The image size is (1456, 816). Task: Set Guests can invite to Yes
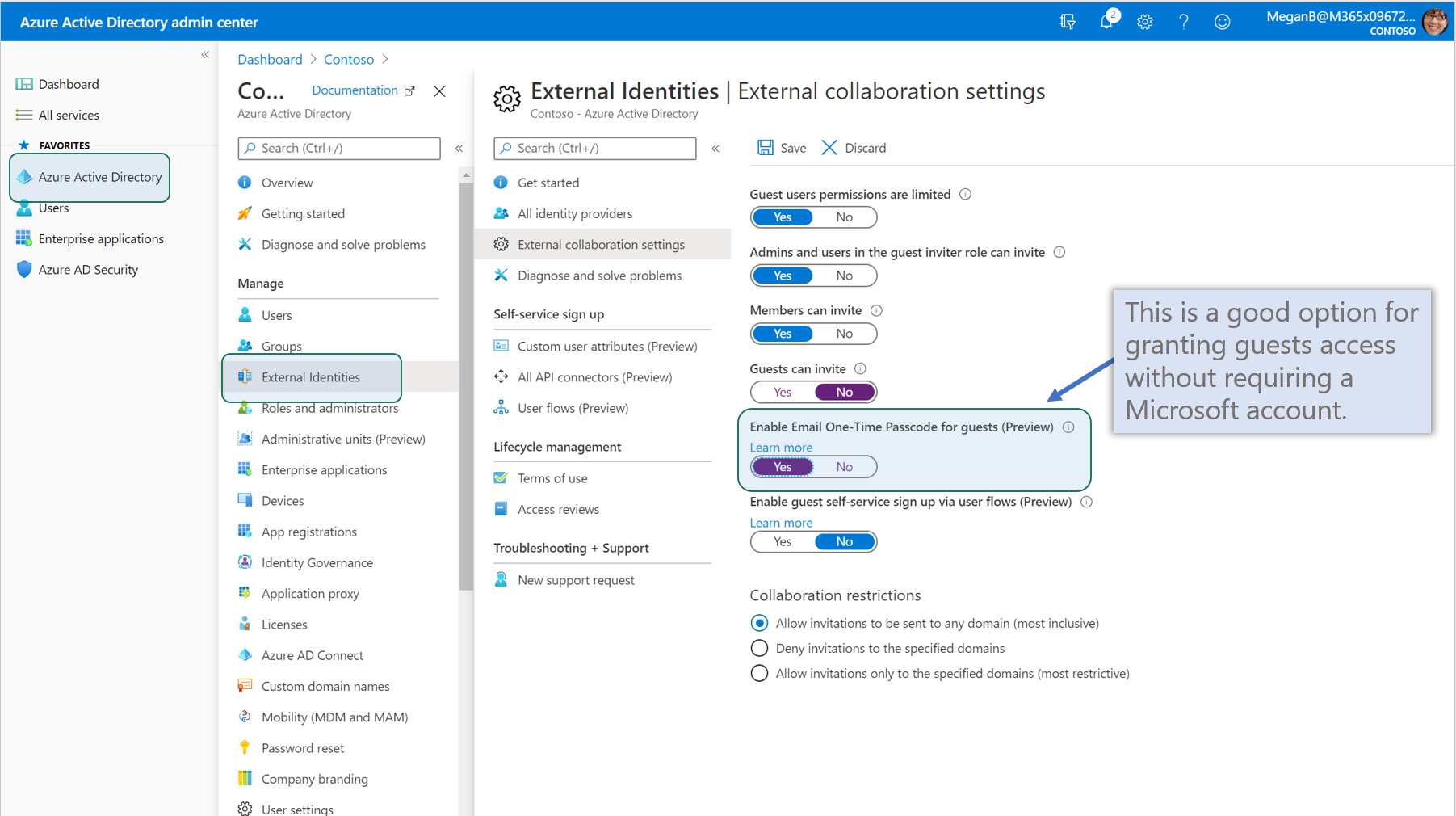(x=783, y=392)
